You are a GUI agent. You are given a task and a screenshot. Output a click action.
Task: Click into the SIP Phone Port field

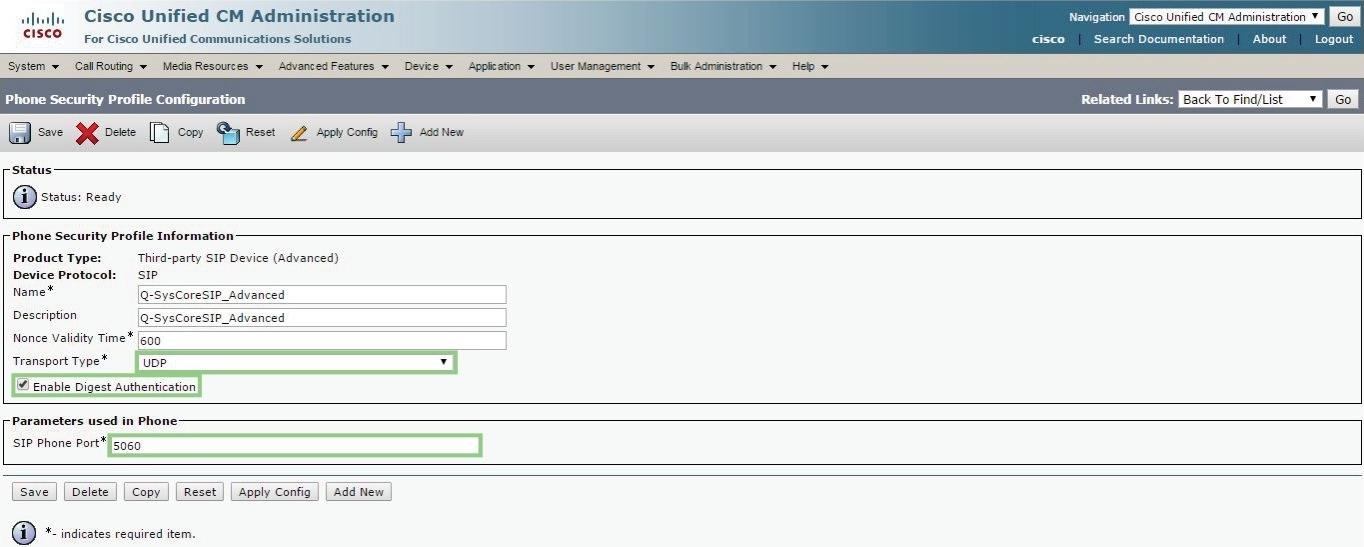coord(295,446)
